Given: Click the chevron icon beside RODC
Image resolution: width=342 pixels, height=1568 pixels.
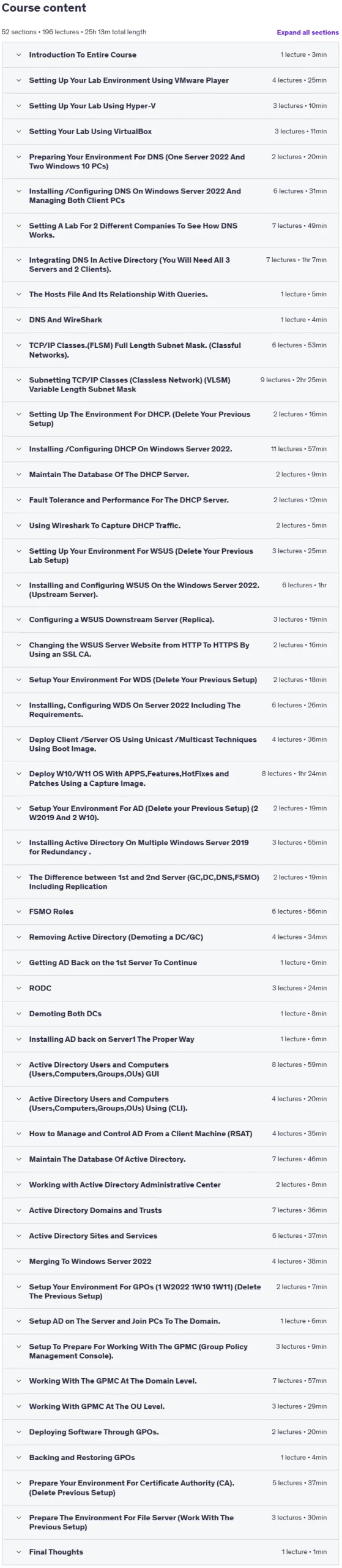Looking at the screenshot, I should (x=18, y=988).
